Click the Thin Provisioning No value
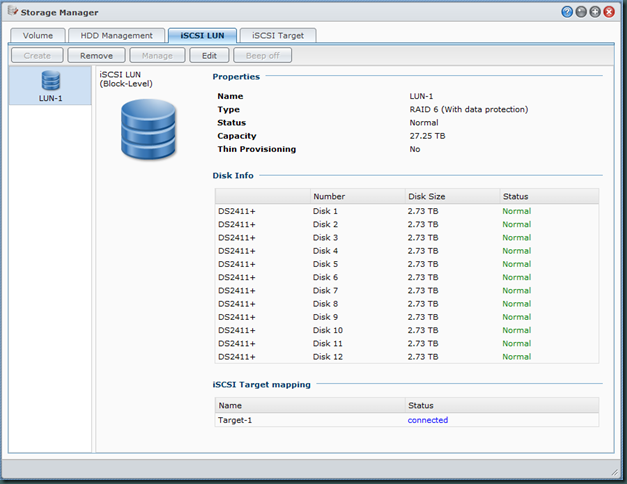 click(415, 149)
